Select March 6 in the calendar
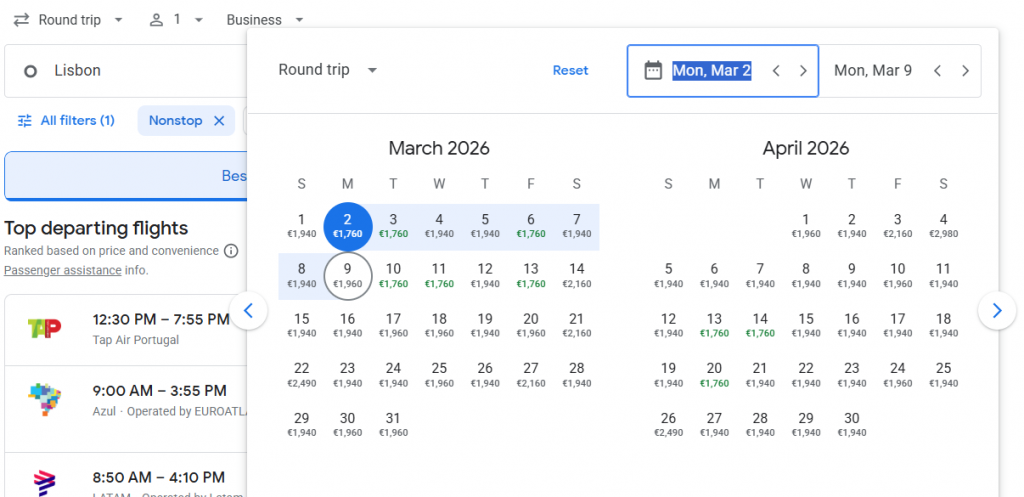Viewport: 1024px width, 497px height. [530, 226]
